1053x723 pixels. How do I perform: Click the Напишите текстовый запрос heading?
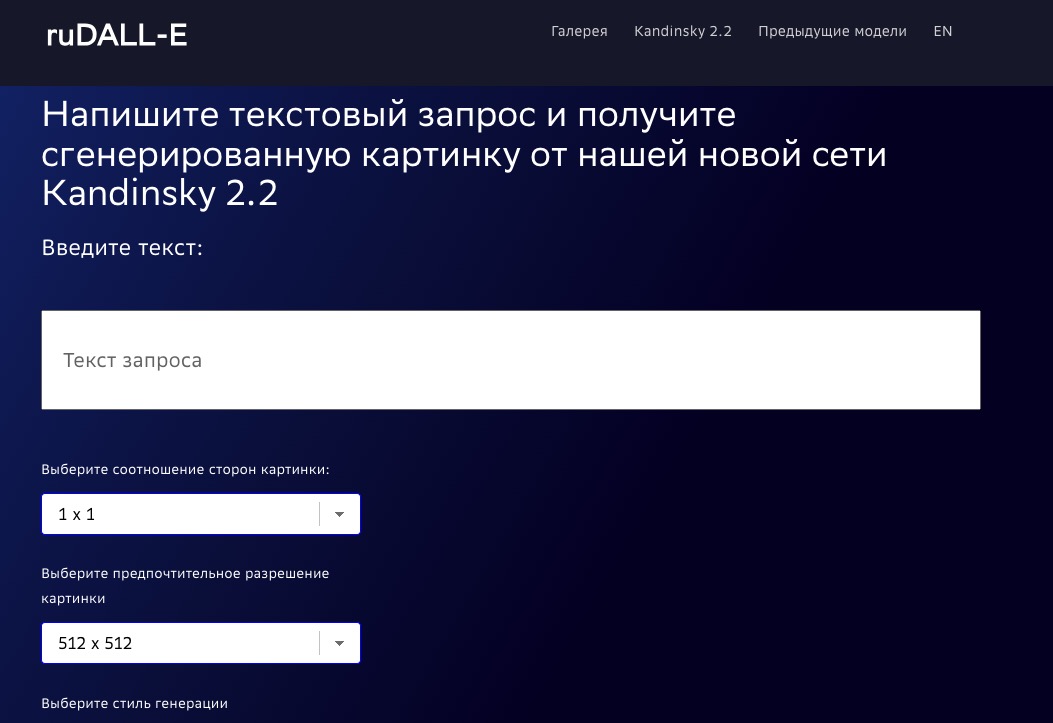pyautogui.click(x=464, y=154)
